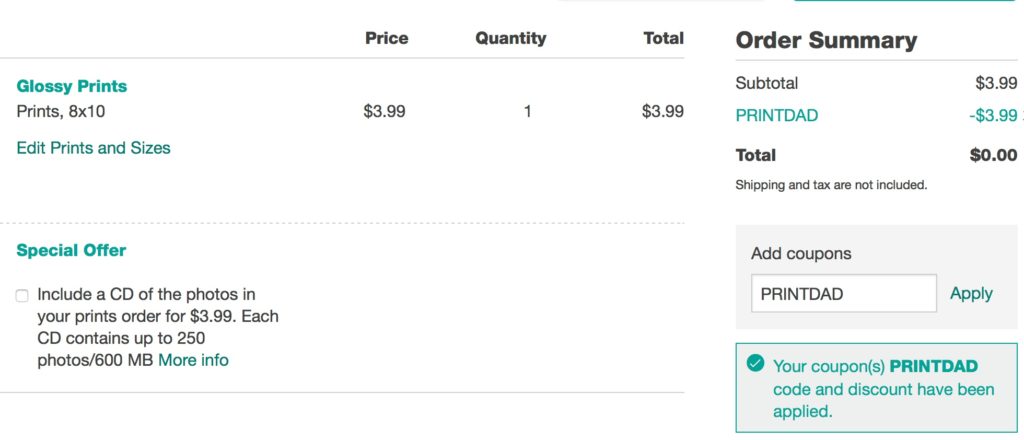Click Apply next to coupon field
This screenshot has height=440, width=1024.
point(971,294)
